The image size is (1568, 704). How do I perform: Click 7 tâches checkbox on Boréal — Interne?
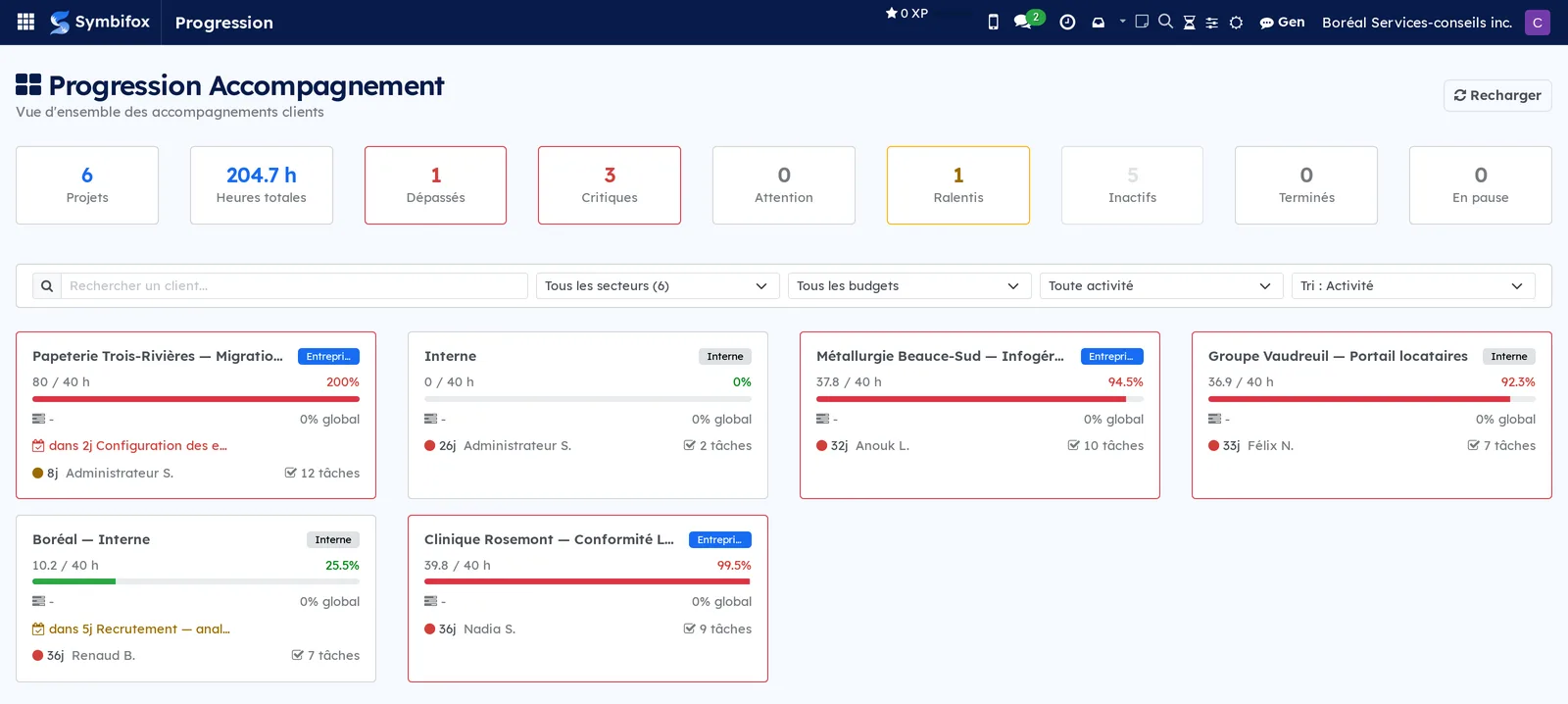[297, 655]
